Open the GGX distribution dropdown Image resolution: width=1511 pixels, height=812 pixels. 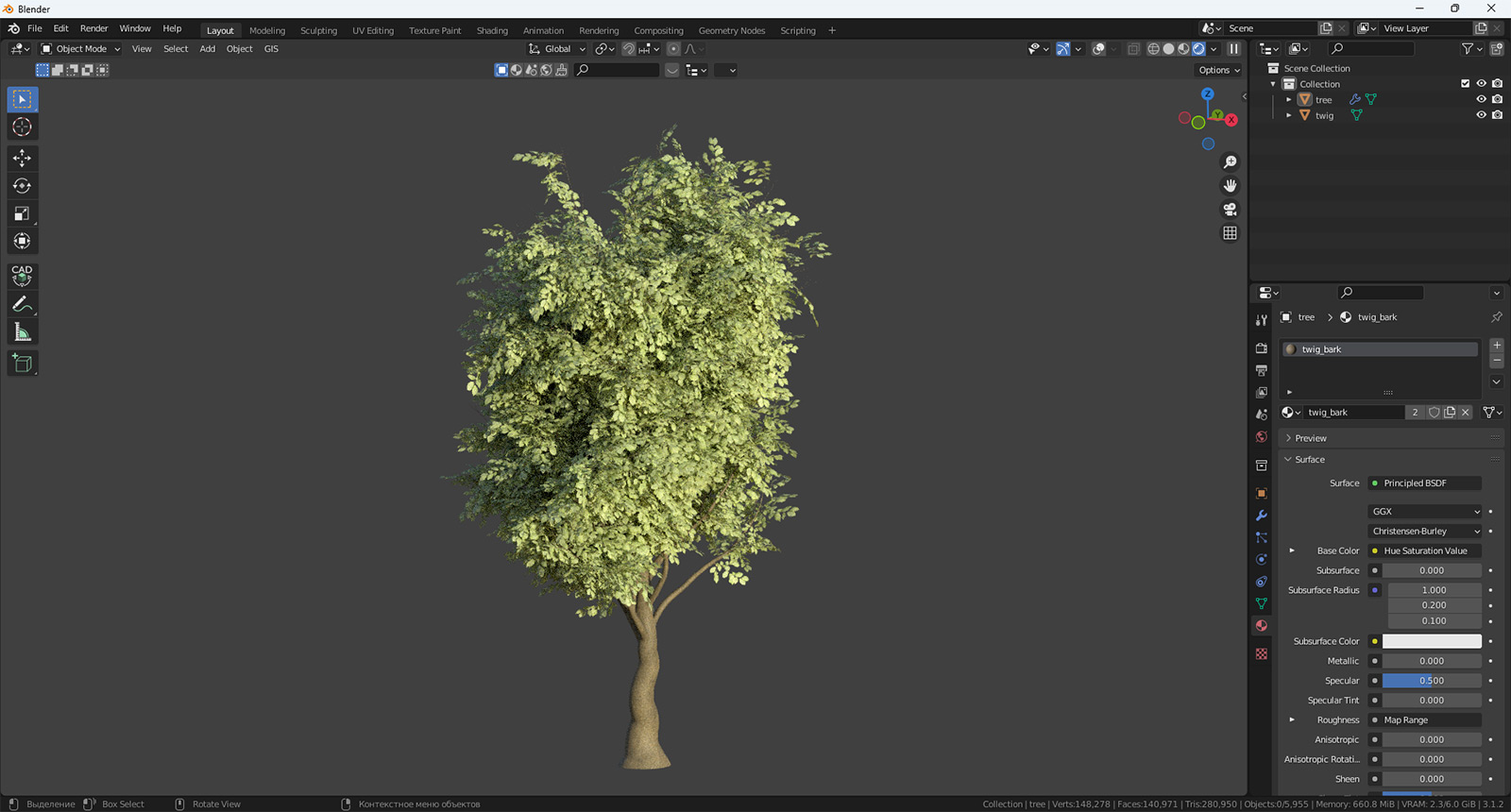tap(1425, 512)
